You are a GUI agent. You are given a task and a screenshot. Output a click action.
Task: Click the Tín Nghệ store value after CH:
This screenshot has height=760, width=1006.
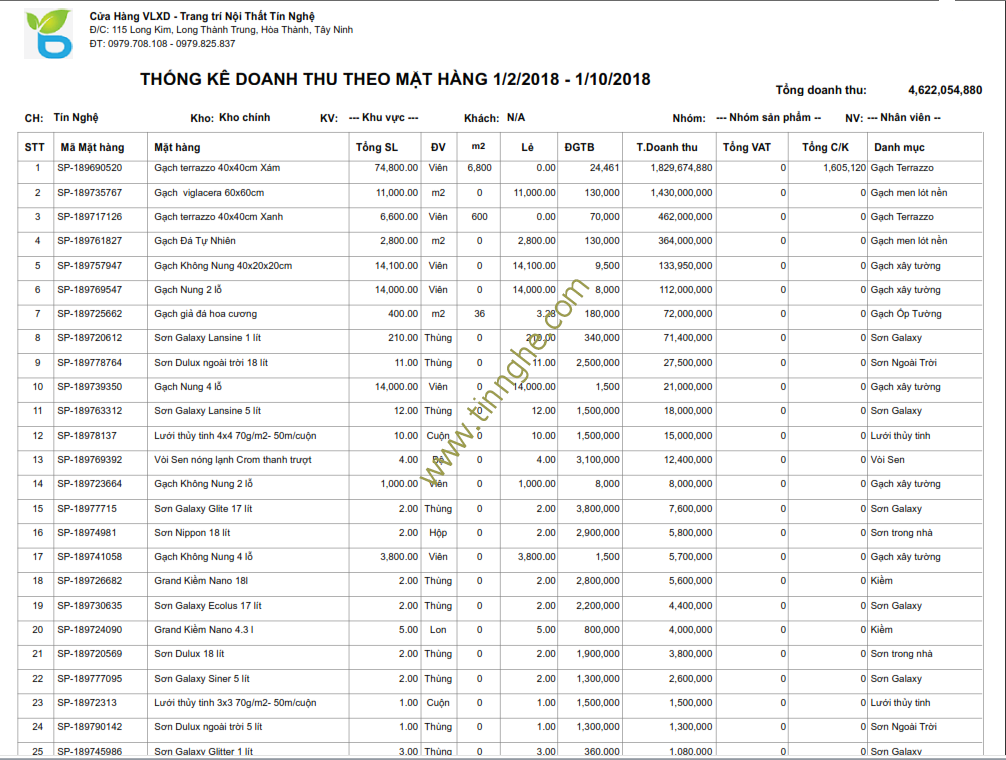(76, 117)
